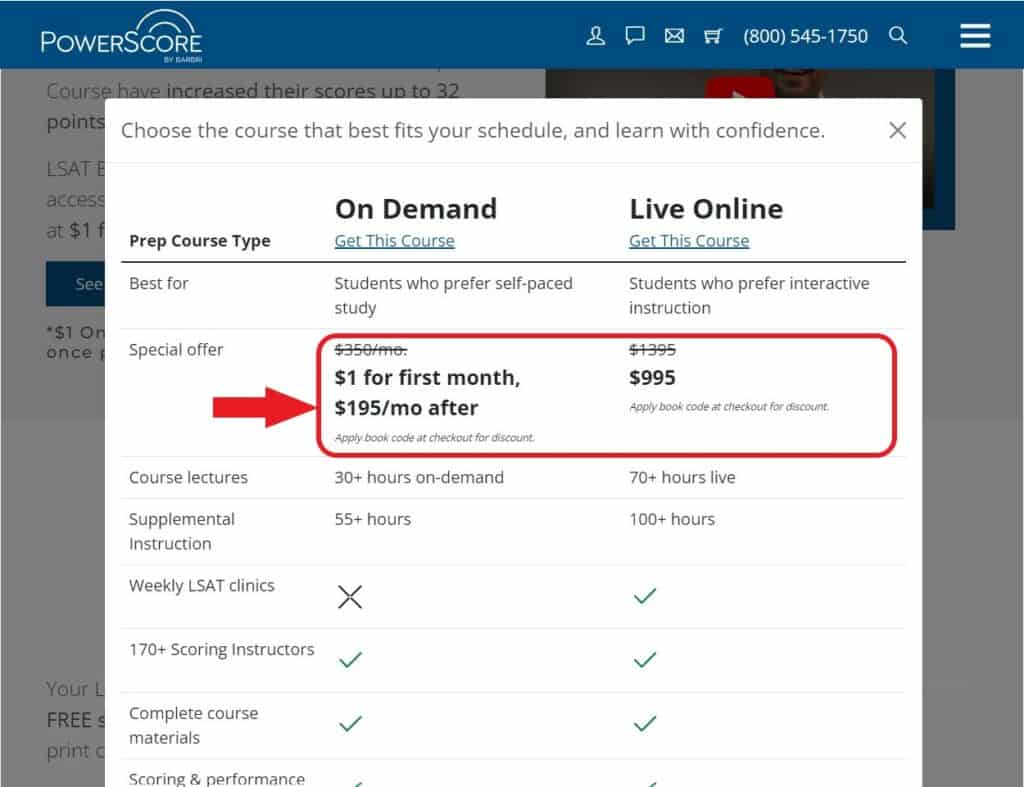Click the On Demand 170+ Scoring Instructors checkmark
This screenshot has width=1024, height=787.
(350, 659)
